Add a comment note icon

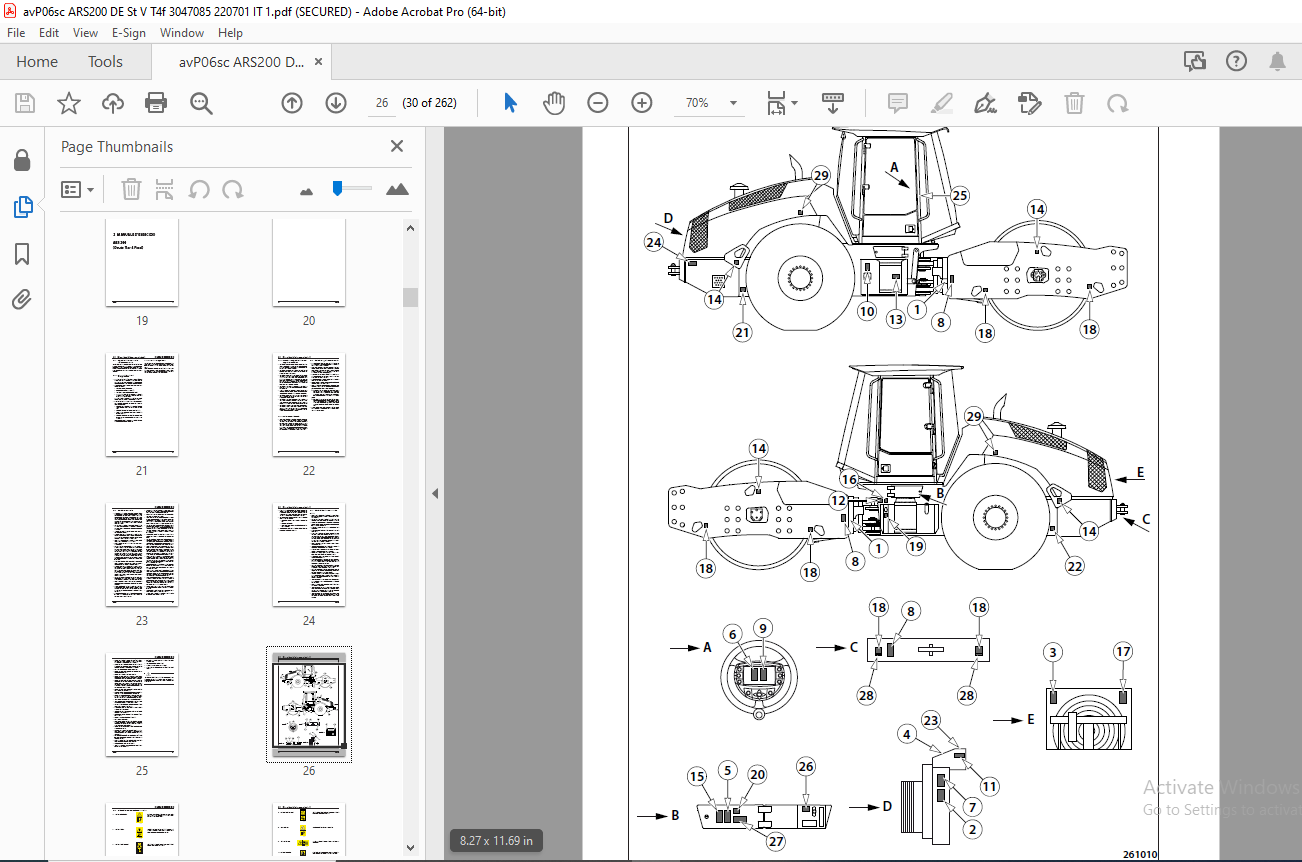coord(898,103)
